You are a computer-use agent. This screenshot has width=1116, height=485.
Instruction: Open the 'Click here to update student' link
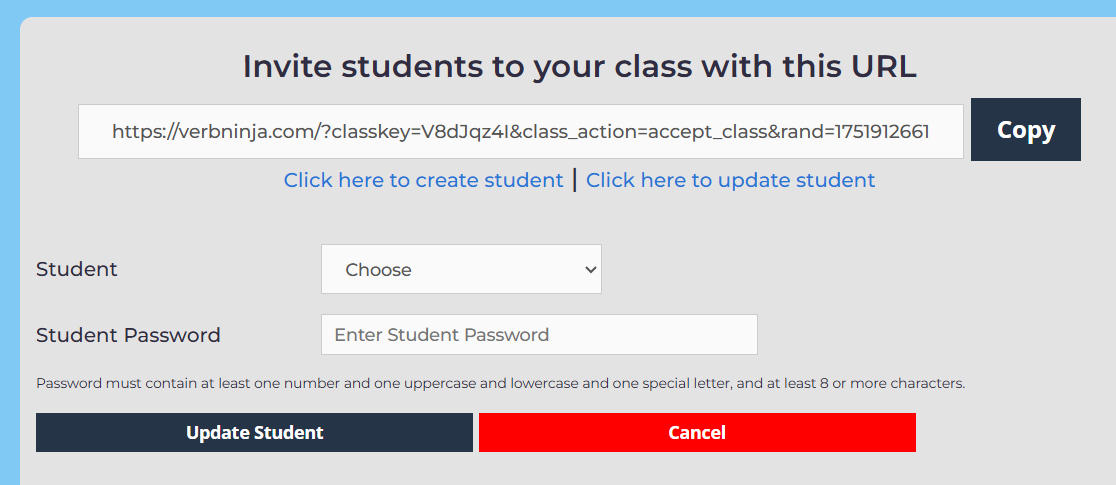730,180
